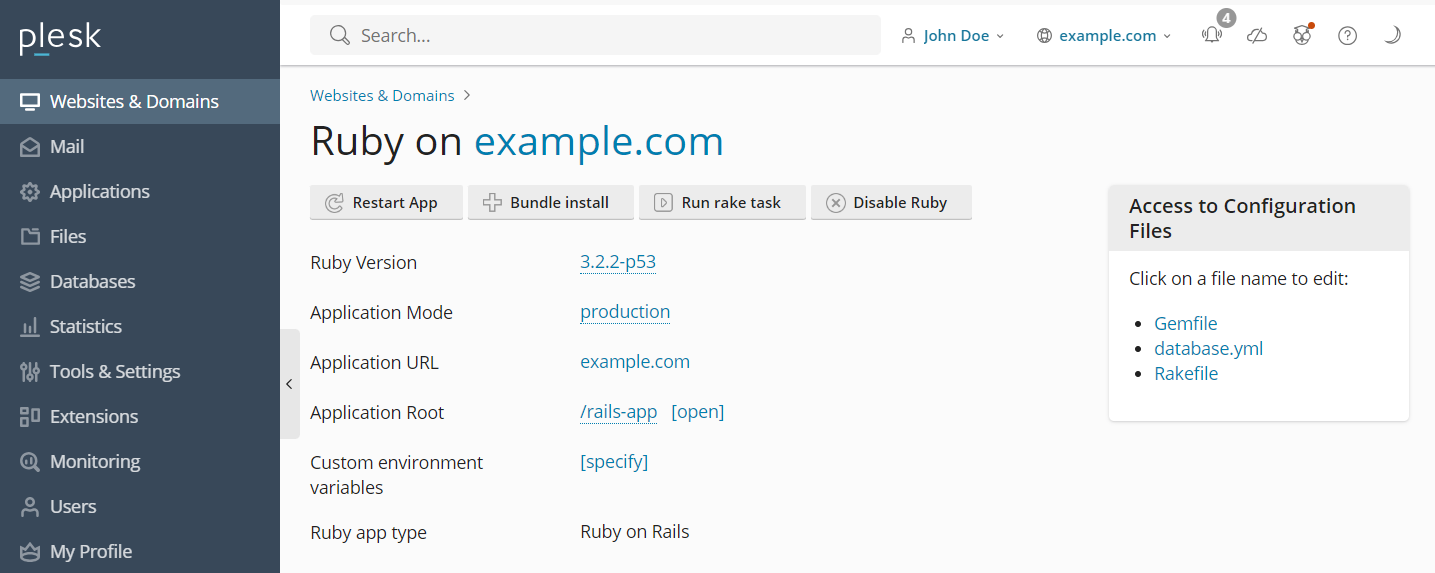
Task: Open the John Doe account dropdown
Action: [953, 36]
